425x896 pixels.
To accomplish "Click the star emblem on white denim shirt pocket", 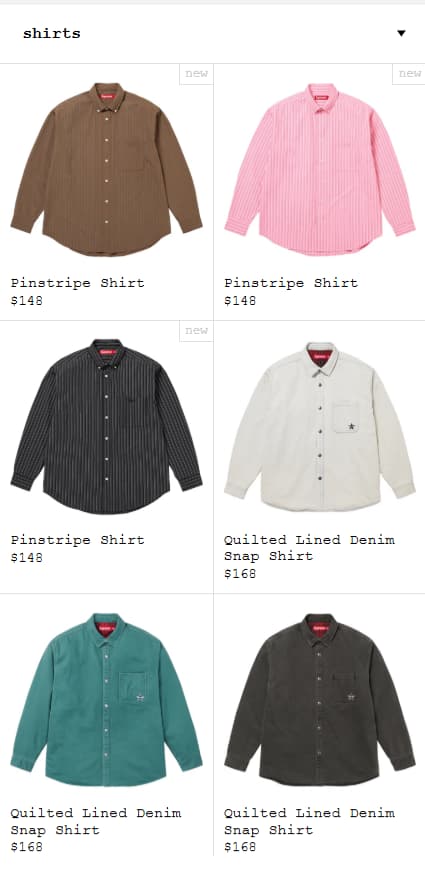I will tap(351, 426).
